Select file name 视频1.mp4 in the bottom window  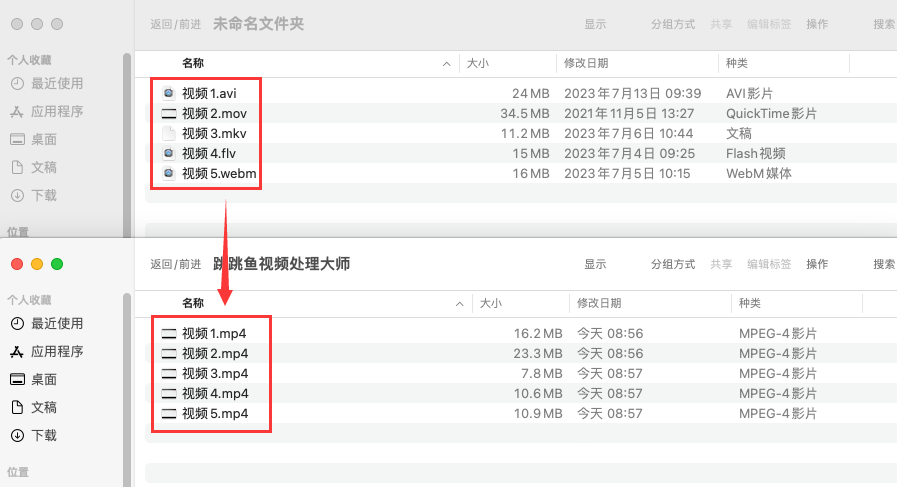pyautogui.click(x=215, y=334)
